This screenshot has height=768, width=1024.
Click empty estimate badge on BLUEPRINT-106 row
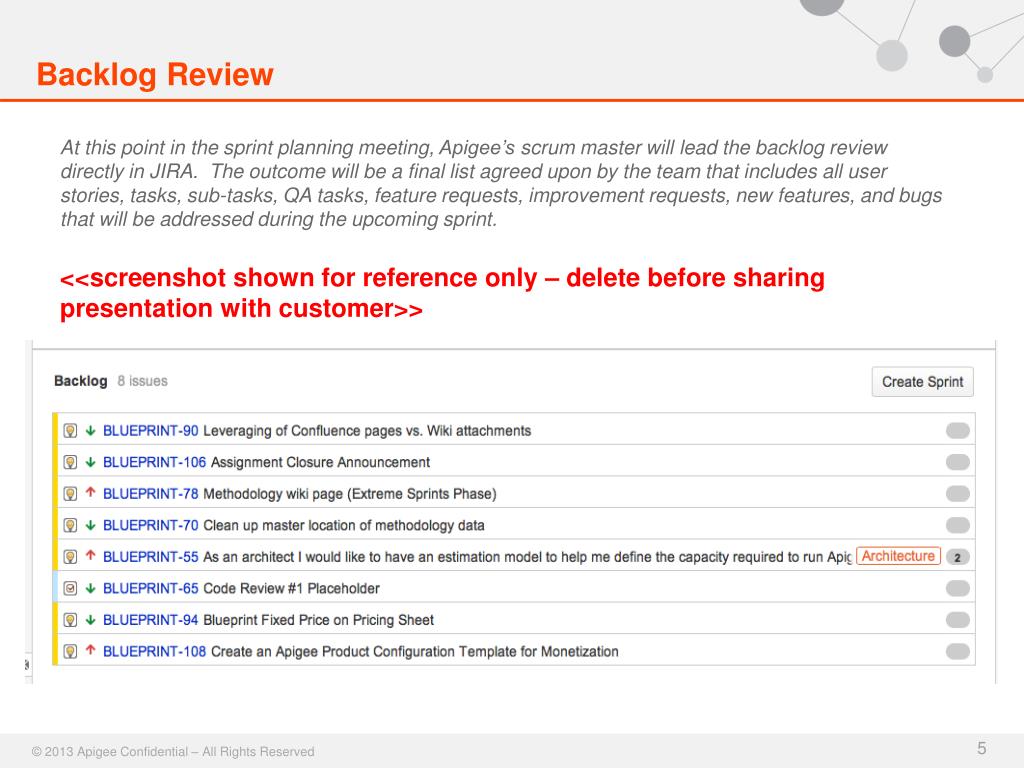[957, 462]
